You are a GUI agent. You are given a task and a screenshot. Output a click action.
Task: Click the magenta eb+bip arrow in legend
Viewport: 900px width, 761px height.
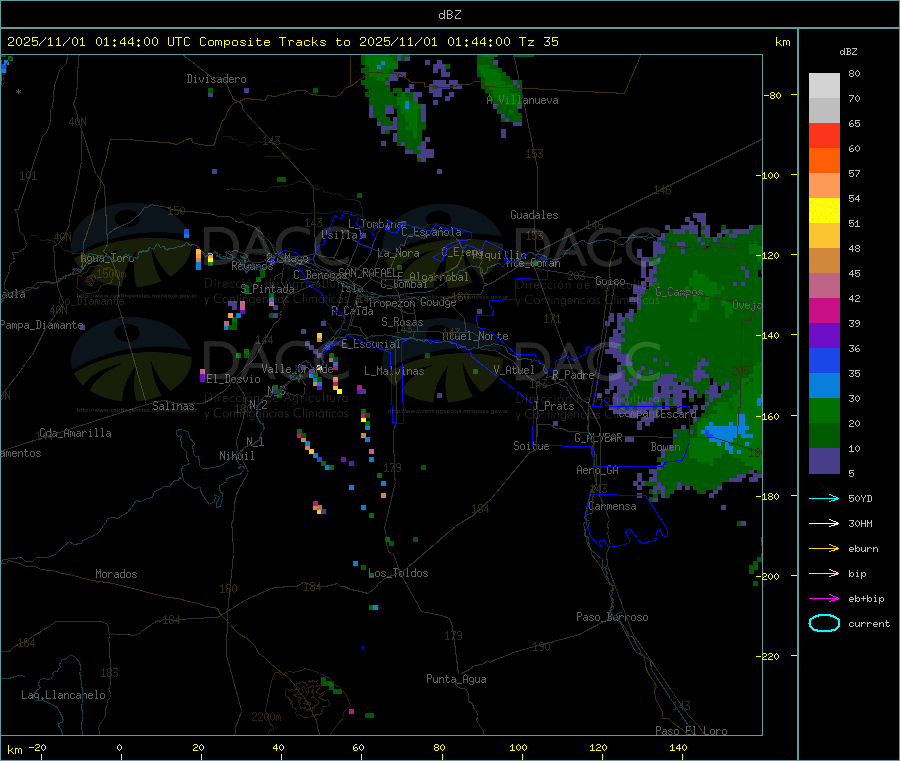pyautogui.click(x=824, y=598)
